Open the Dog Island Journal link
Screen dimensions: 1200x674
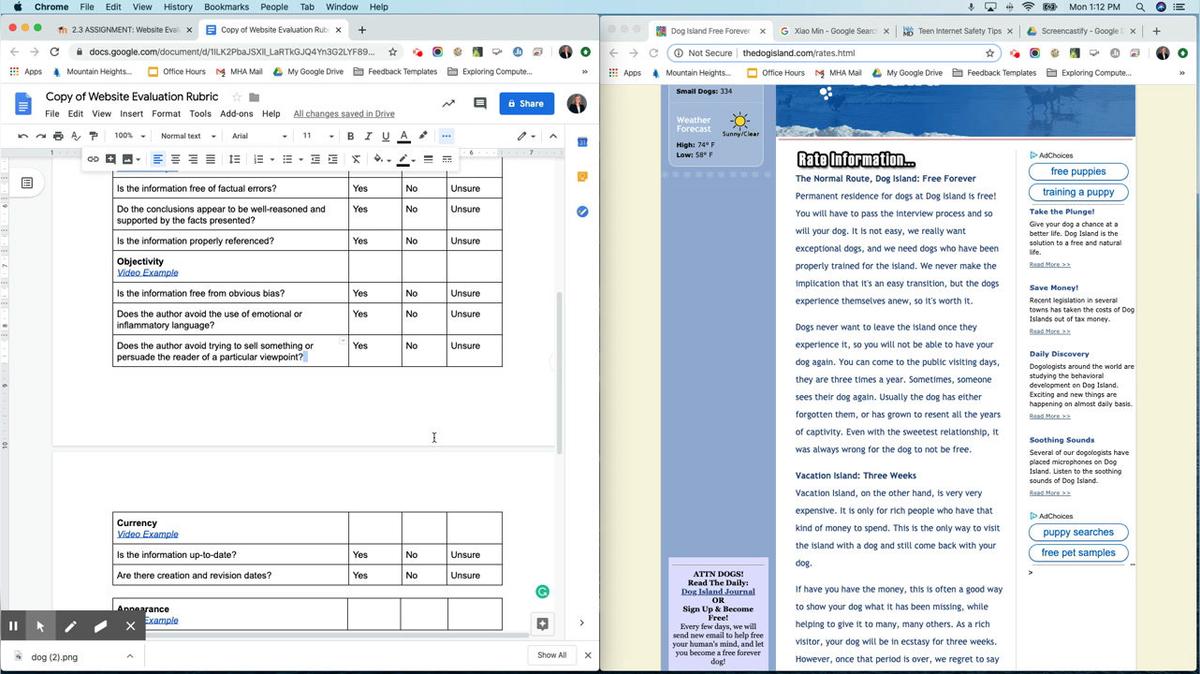718,592
